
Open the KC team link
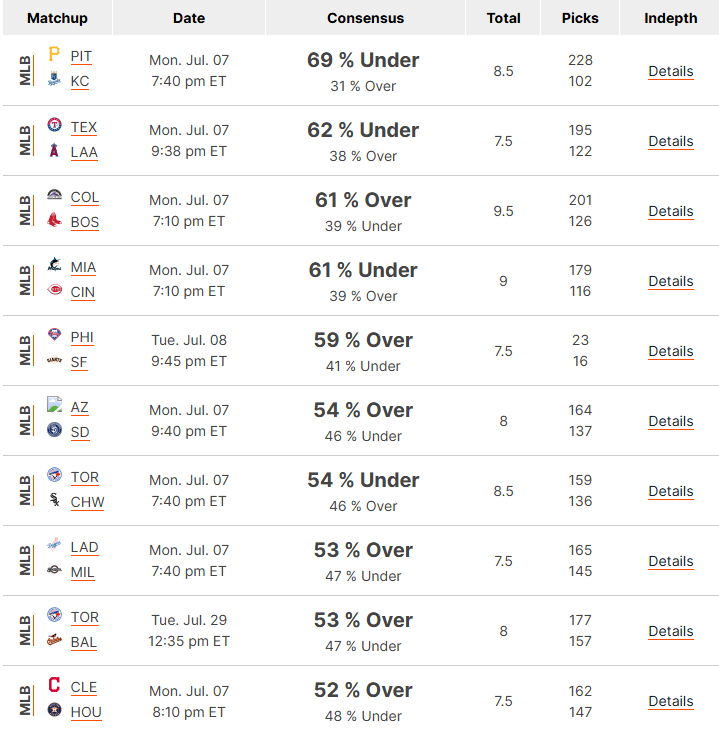(x=79, y=81)
